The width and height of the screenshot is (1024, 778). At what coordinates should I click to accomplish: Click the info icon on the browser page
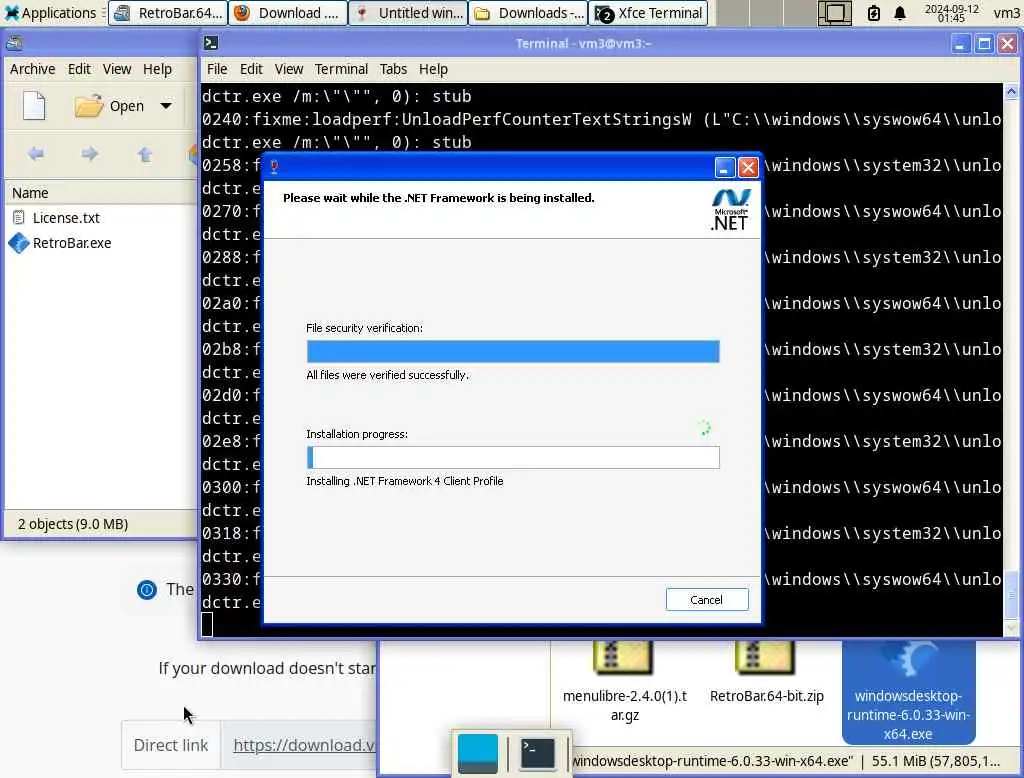pos(147,590)
